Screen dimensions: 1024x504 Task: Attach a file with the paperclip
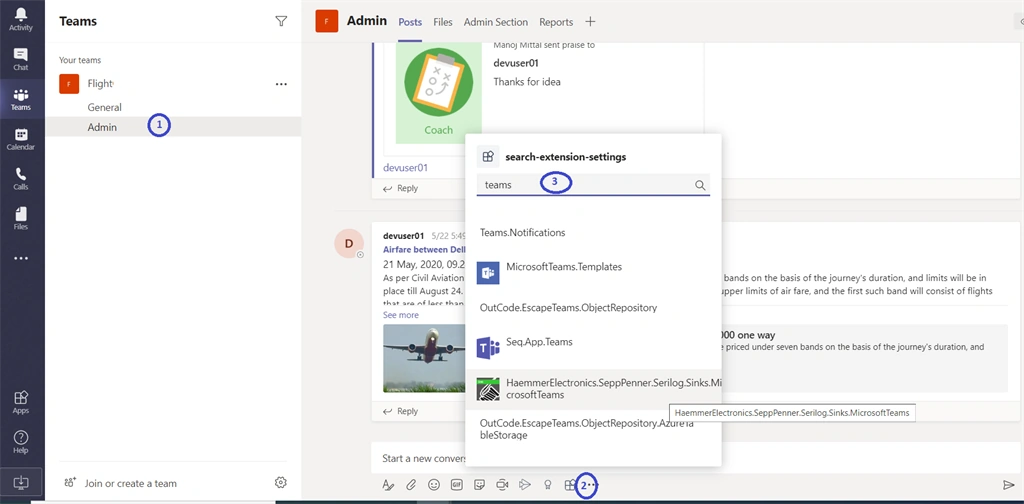[x=411, y=484]
